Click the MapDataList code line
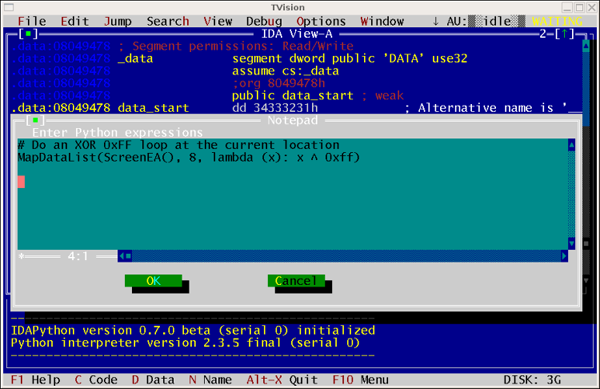The width and height of the screenshot is (600, 389). (189, 157)
